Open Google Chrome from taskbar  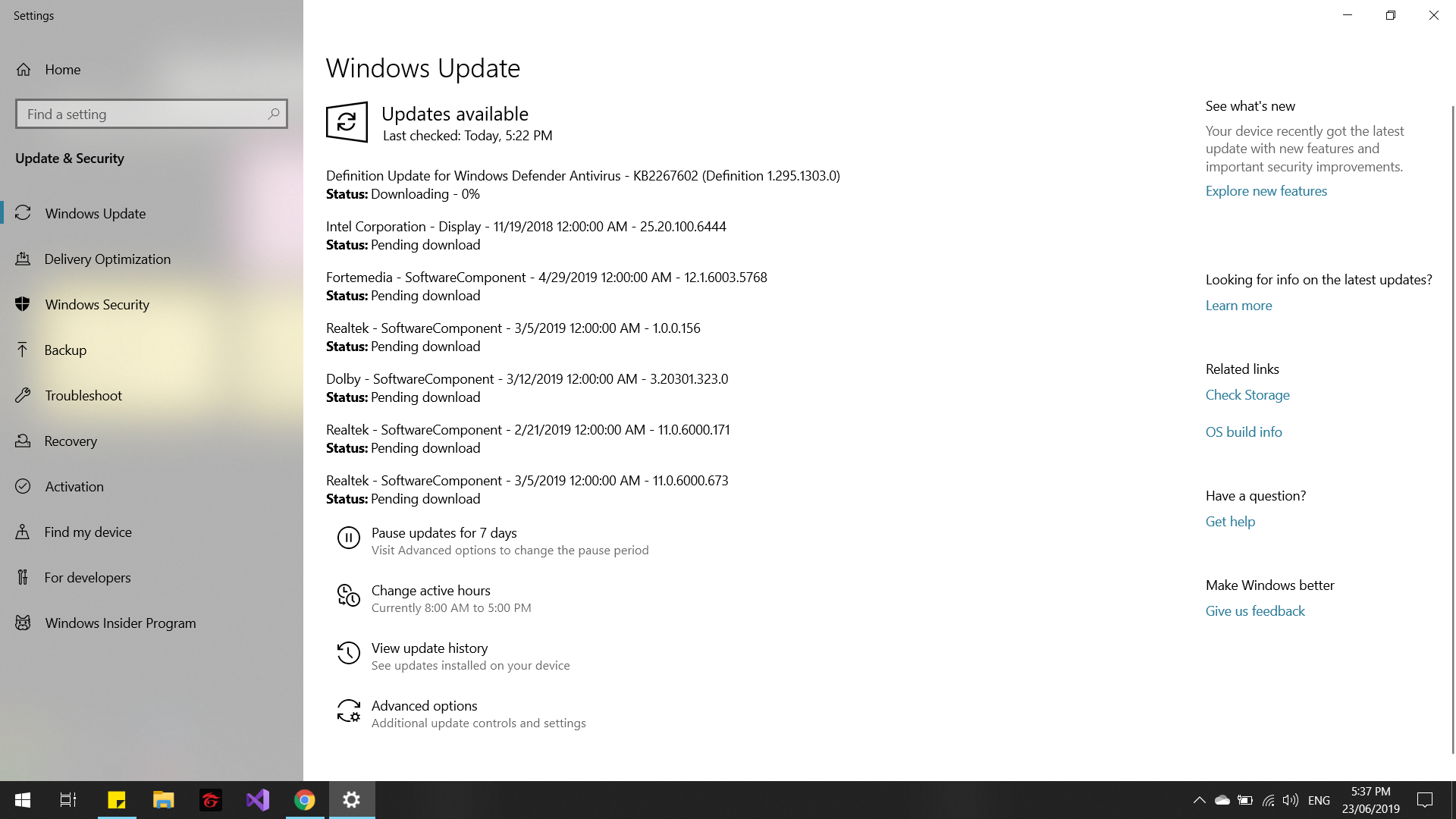pyautogui.click(x=305, y=800)
